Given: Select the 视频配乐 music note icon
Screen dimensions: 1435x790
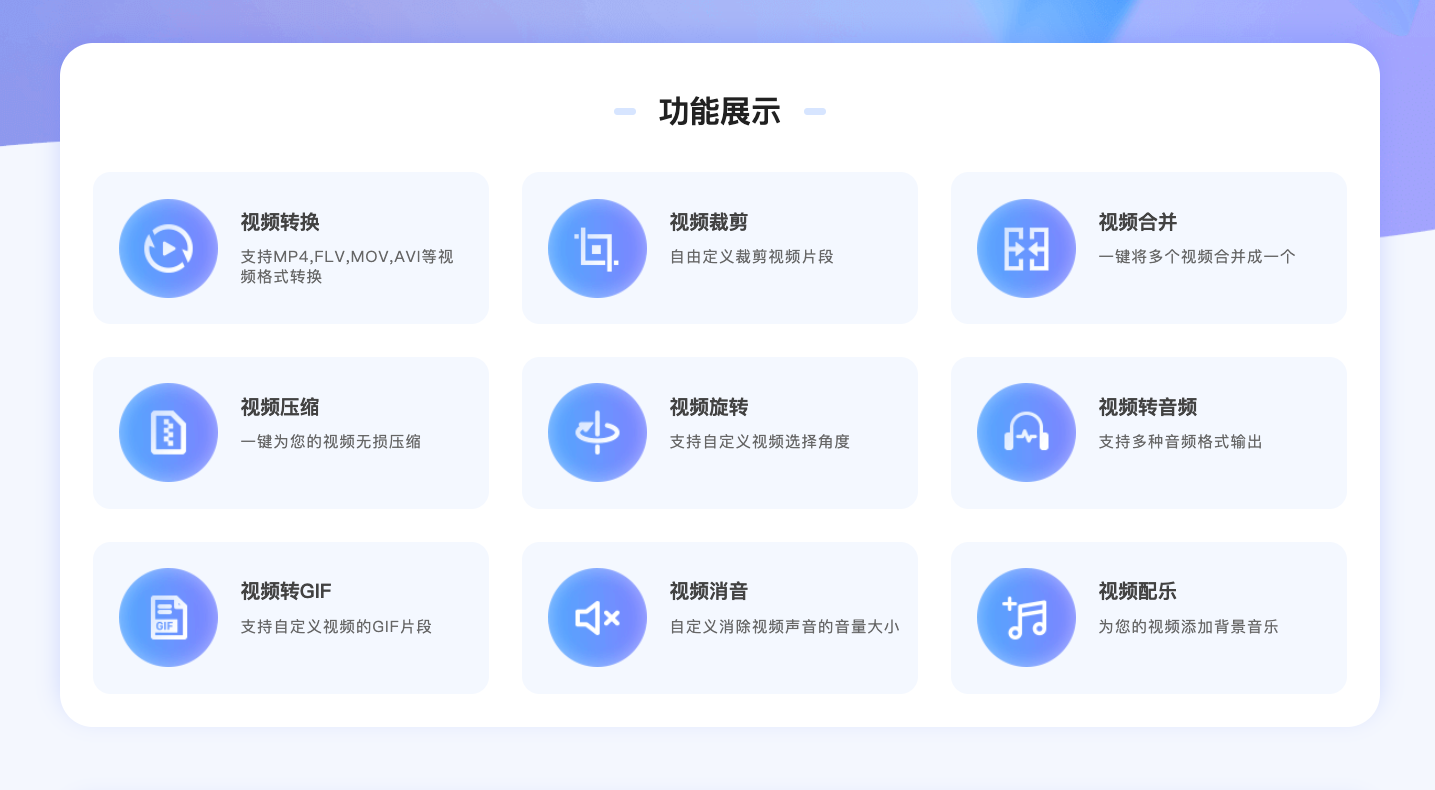Looking at the screenshot, I should pos(1026,617).
